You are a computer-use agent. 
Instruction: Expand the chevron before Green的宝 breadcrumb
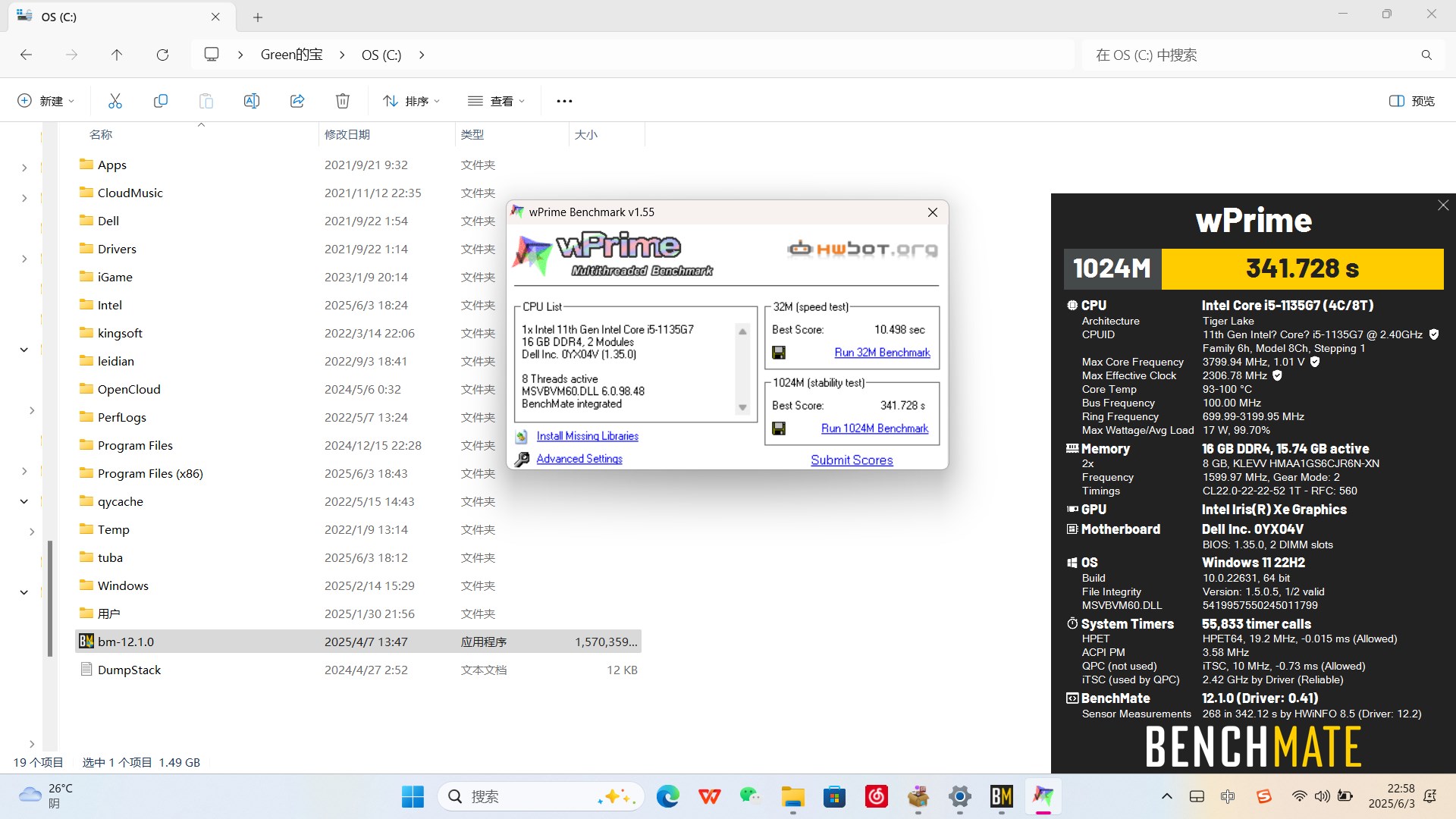(x=240, y=55)
